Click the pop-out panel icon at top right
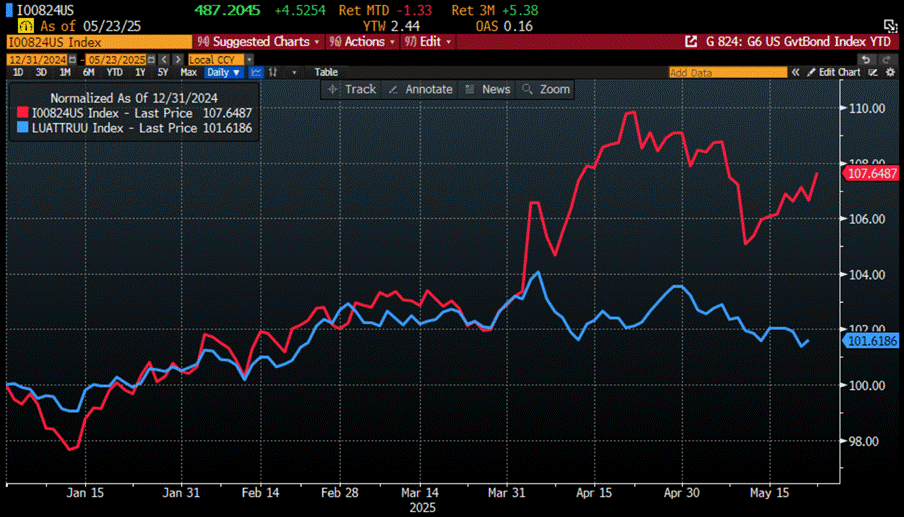The width and height of the screenshot is (904, 517). [891, 25]
